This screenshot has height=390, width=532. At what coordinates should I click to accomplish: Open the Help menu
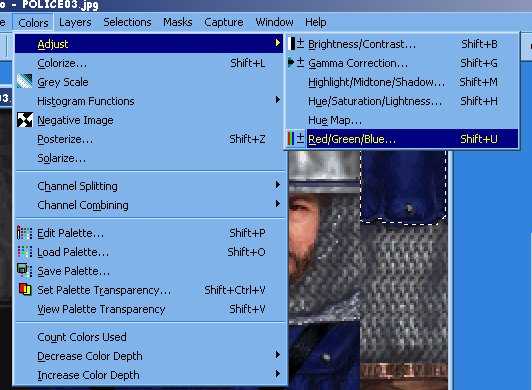click(316, 22)
